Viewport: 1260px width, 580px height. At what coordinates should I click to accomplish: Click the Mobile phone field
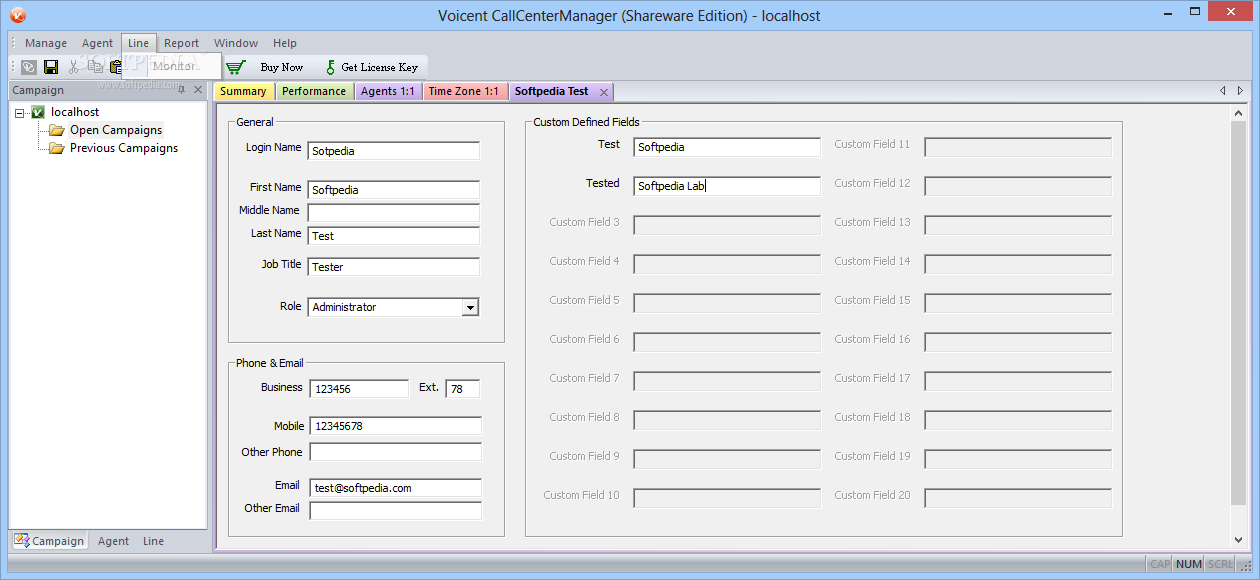pyautogui.click(x=396, y=426)
